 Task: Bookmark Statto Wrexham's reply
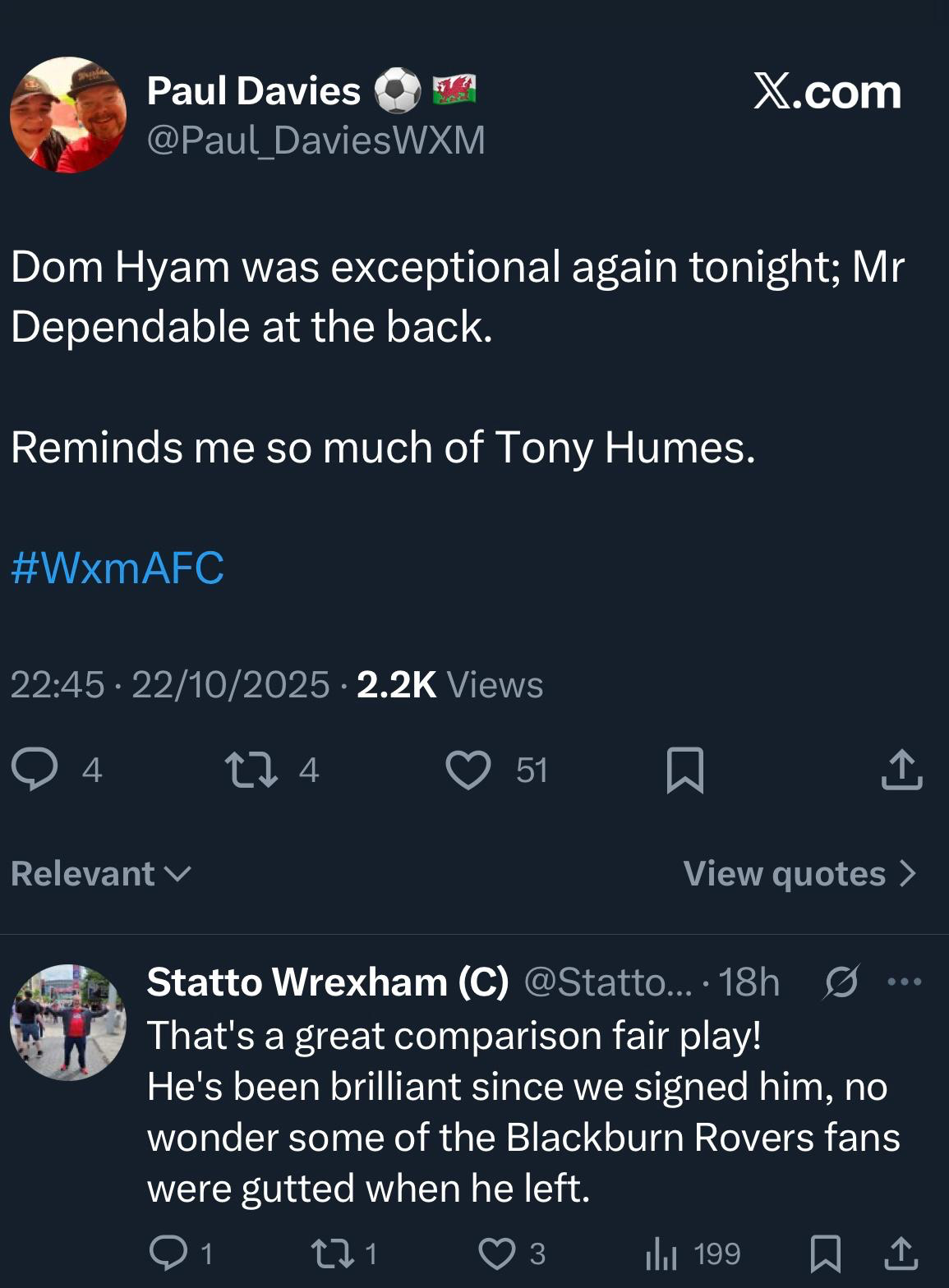[825, 1253]
